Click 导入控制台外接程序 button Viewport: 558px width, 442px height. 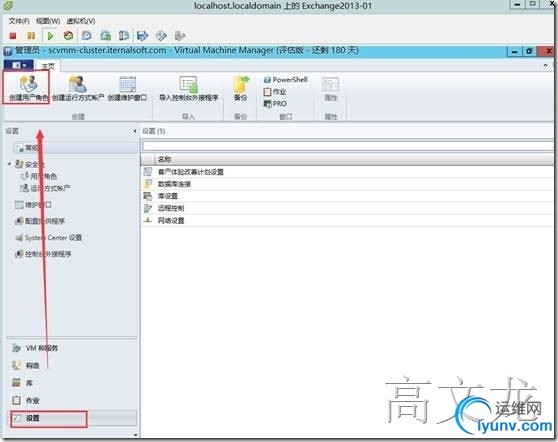pos(188,88)
